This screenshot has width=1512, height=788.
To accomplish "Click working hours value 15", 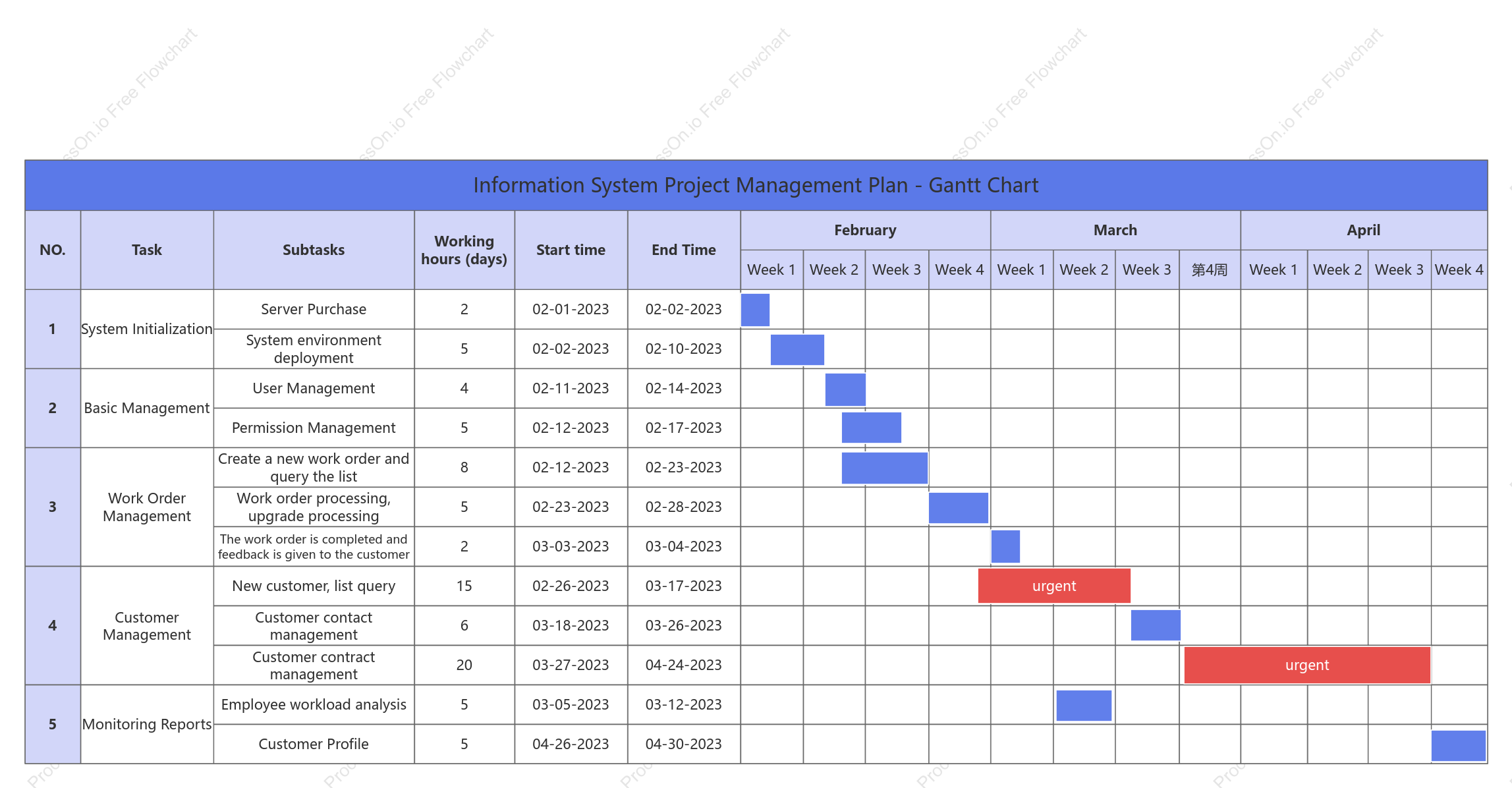I will 464,586.
